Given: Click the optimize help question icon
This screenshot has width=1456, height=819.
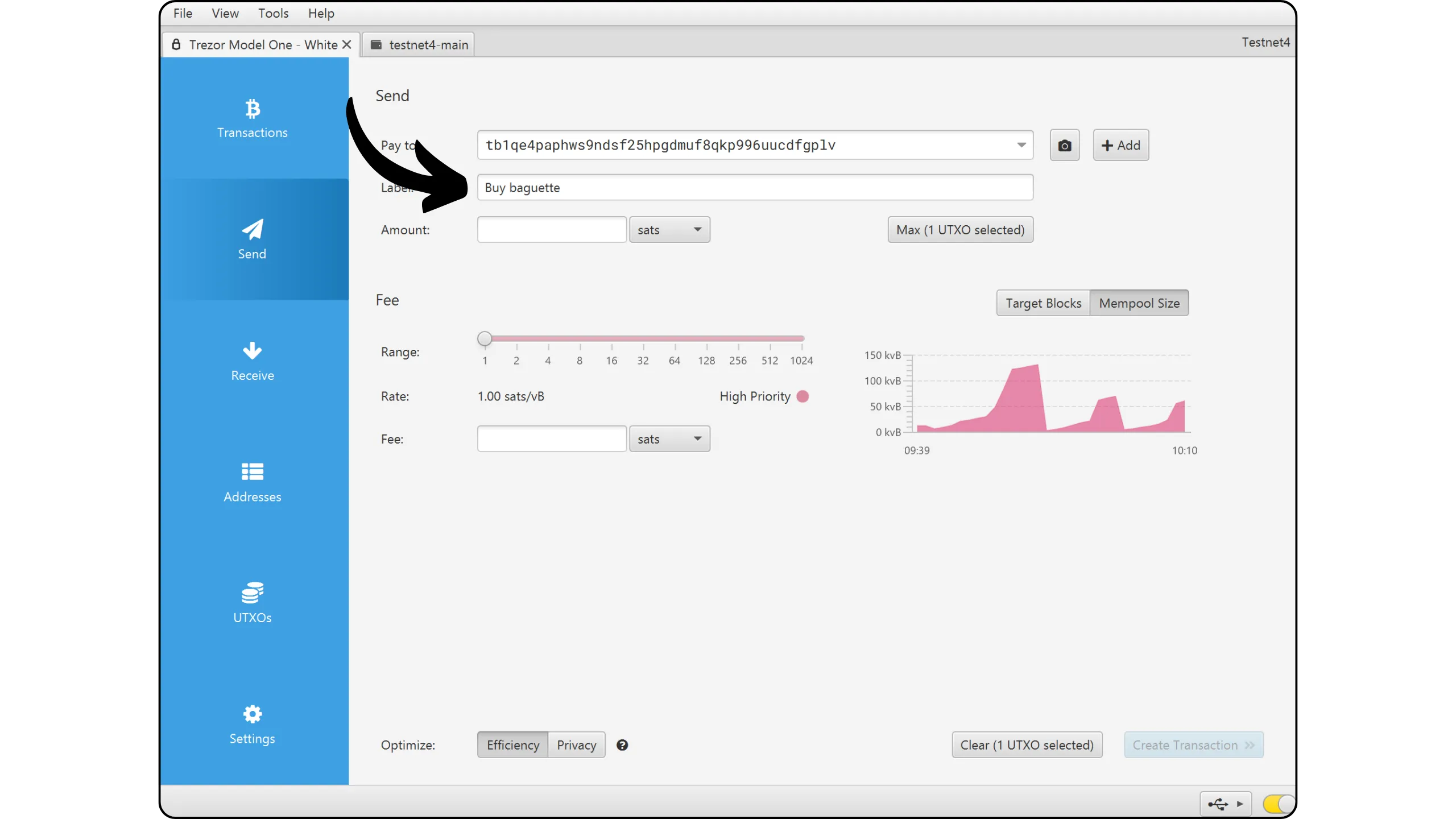Looking at the screenshot, I should point(622,745).
